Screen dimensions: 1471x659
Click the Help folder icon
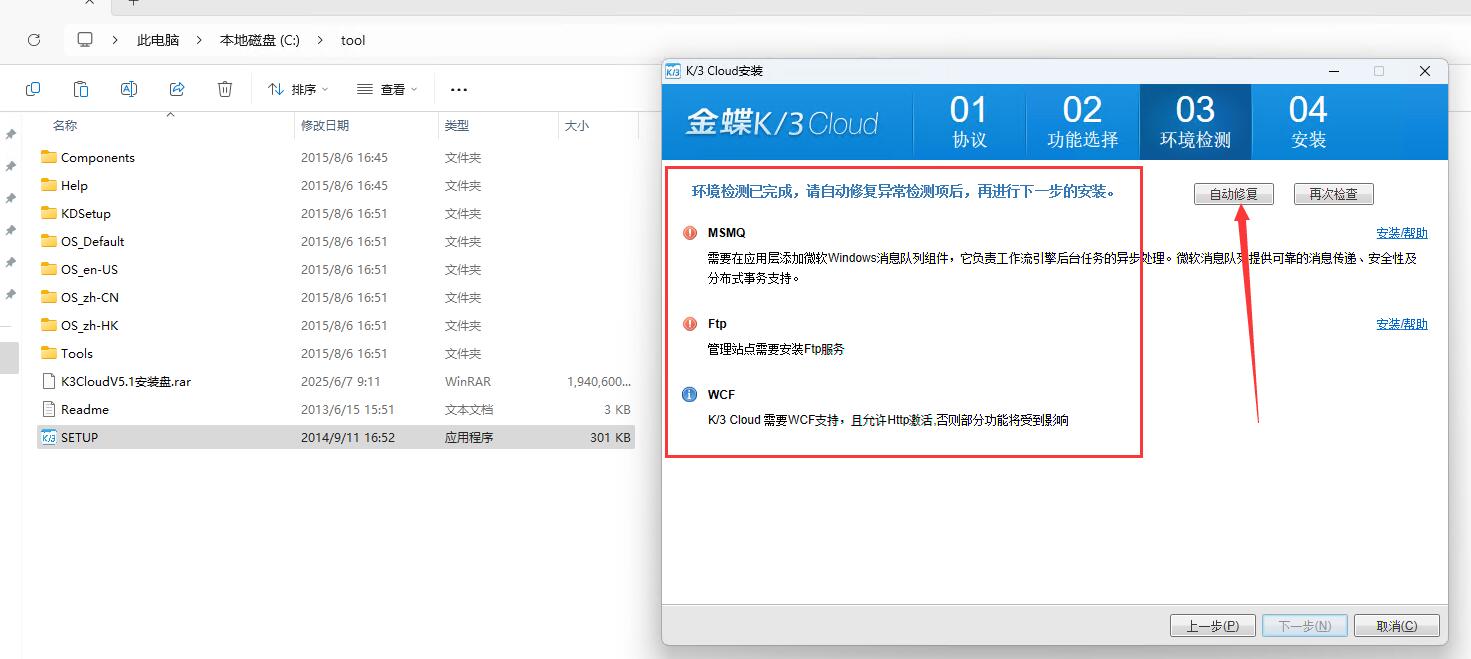click(x=49, y=185)
